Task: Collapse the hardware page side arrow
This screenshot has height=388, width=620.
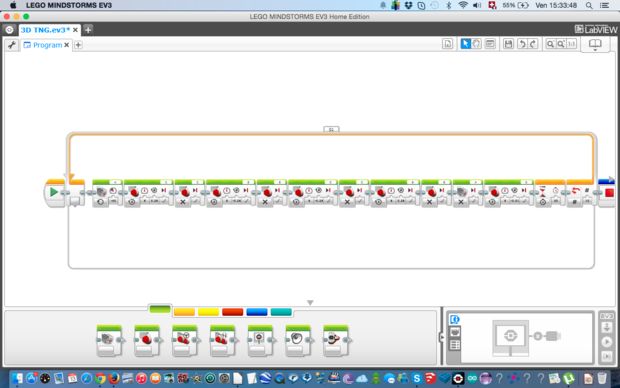Action: (x=442, y=337)
